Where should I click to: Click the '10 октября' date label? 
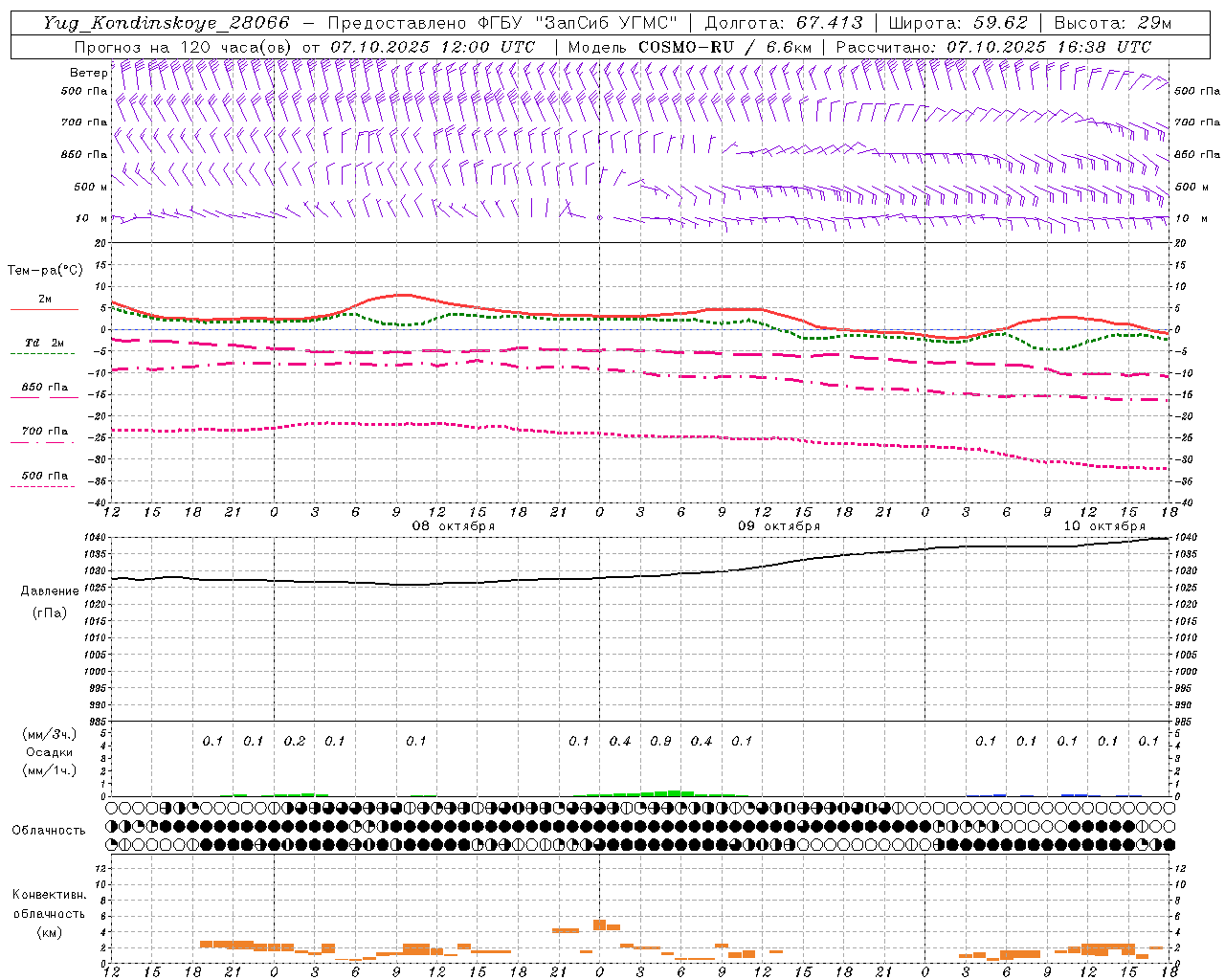tap(1104, 526)
